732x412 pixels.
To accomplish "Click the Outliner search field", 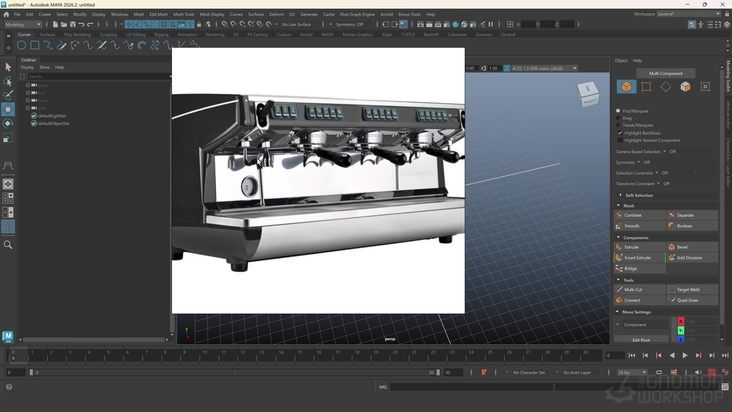I will pyautogui.click(x=98, y=76).
